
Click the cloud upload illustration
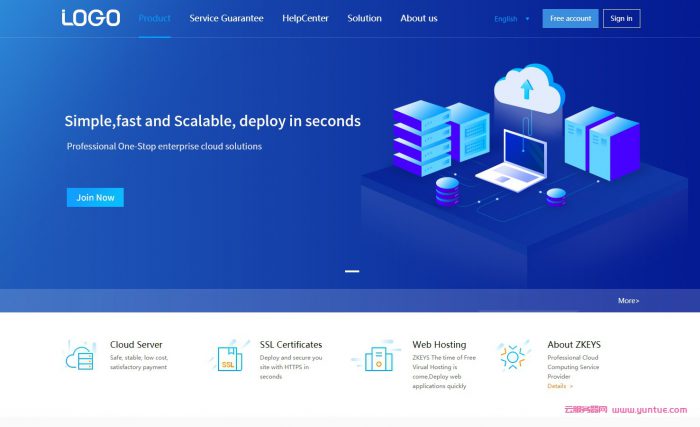point(525,87)
